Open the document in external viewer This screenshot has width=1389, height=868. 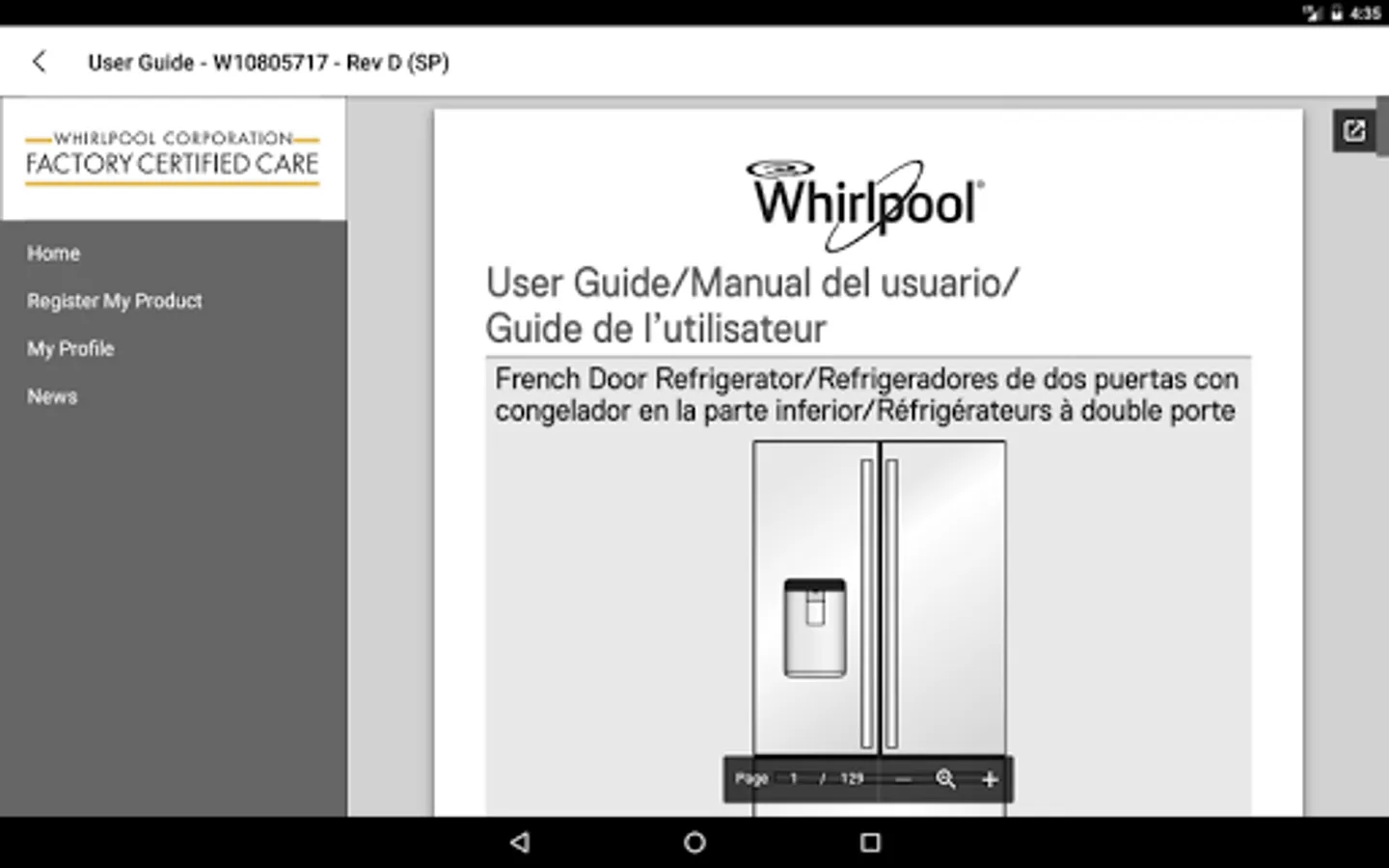tap(1354, 130)
